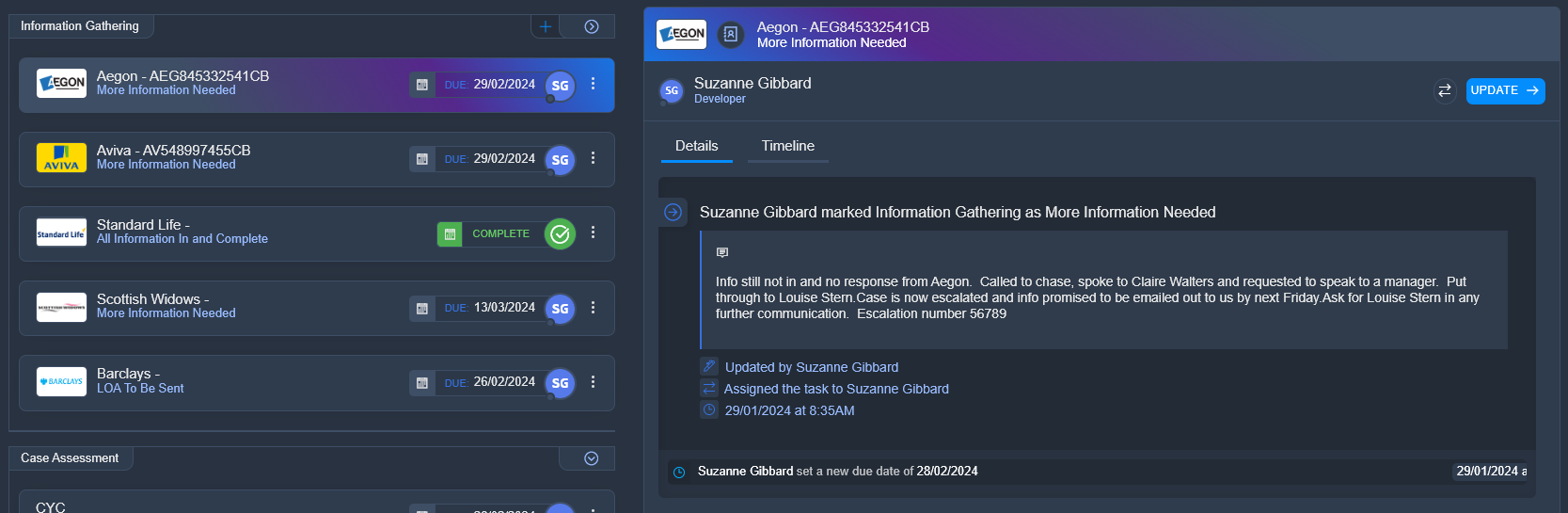Viewport: 1568px width, 513px height.
Task: Open the Scottish Widows task title
Action: [x=152, y=299]
